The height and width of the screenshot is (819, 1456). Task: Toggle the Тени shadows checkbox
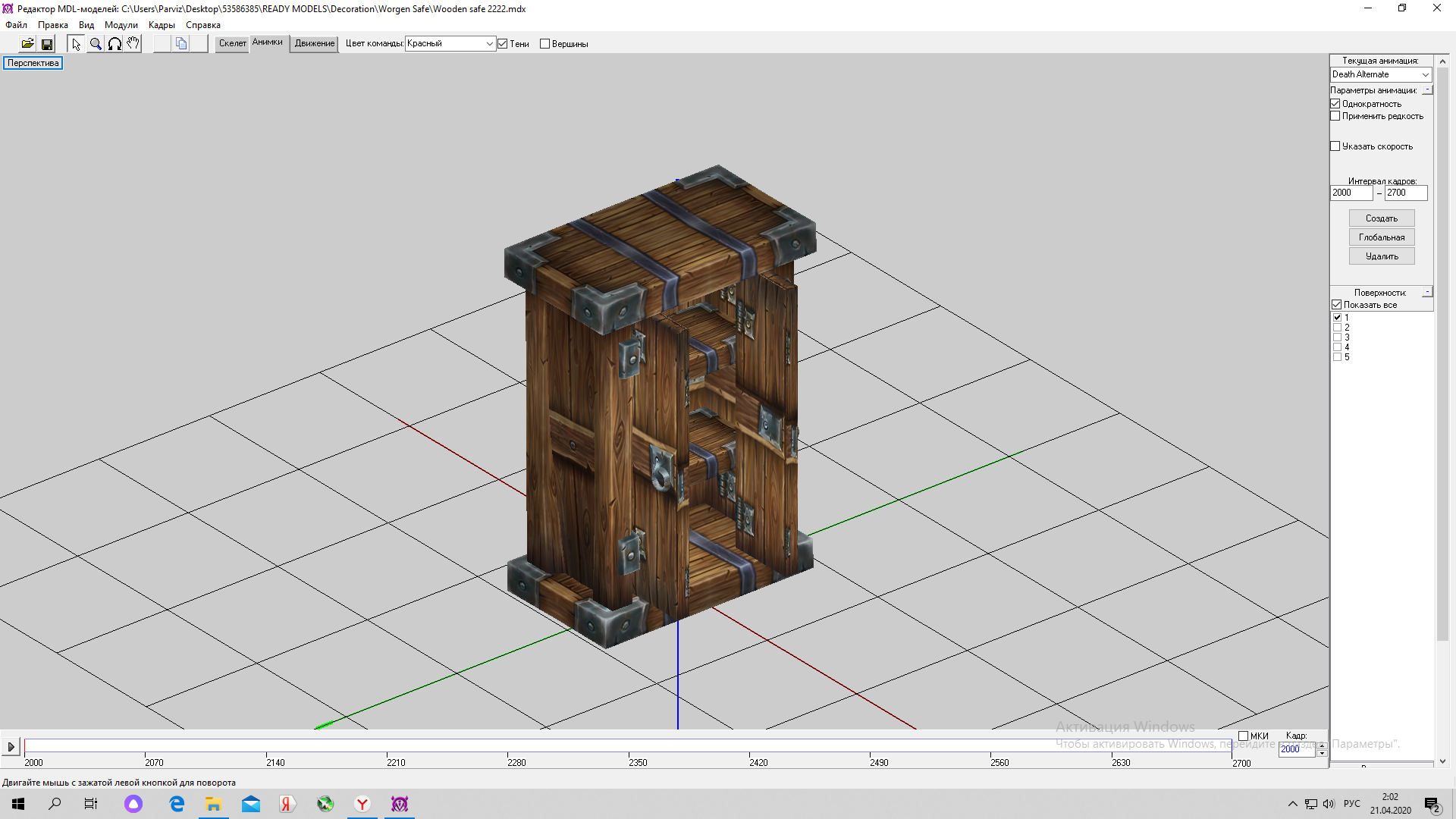click(x=503, y=44)
